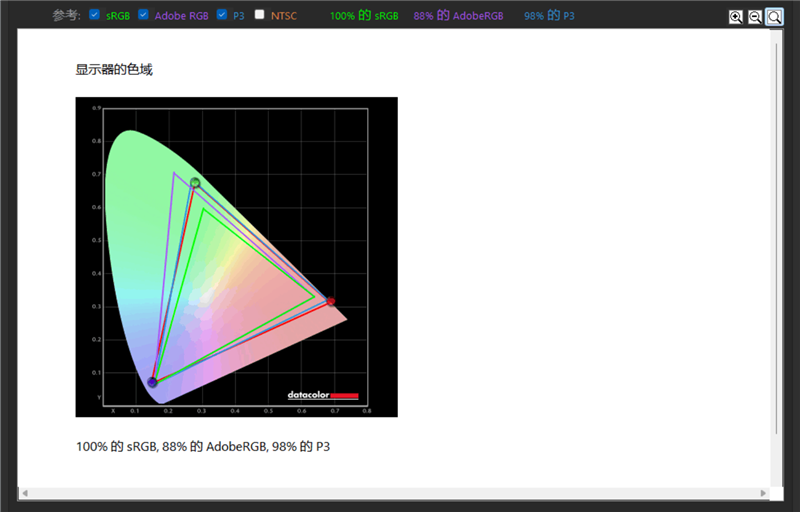Click the CIE color gamut chart image
This screenshot has height=512, width=800.
pyautogui.click(x=236, y=257)
